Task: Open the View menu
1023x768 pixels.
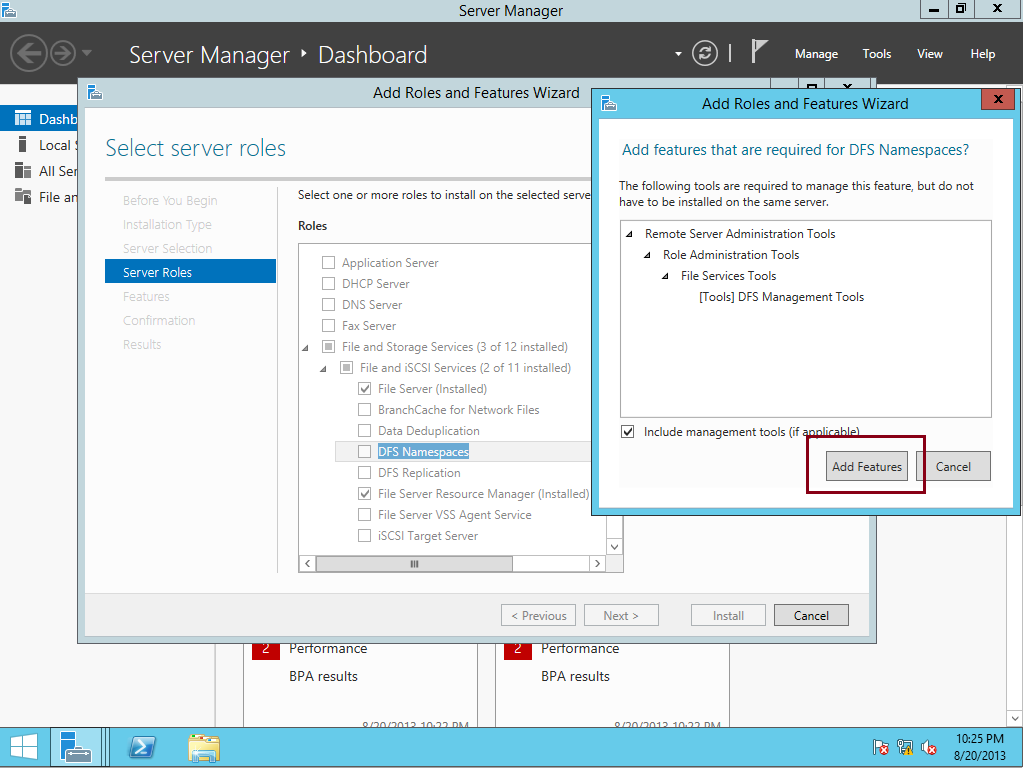Action: (930, 54)
